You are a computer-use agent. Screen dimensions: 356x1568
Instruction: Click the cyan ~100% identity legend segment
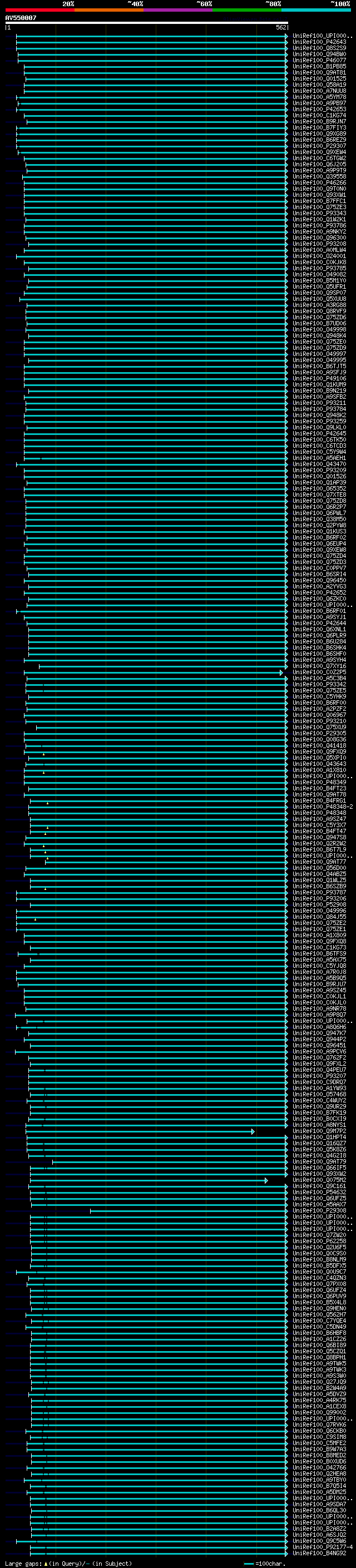point(316,10)
